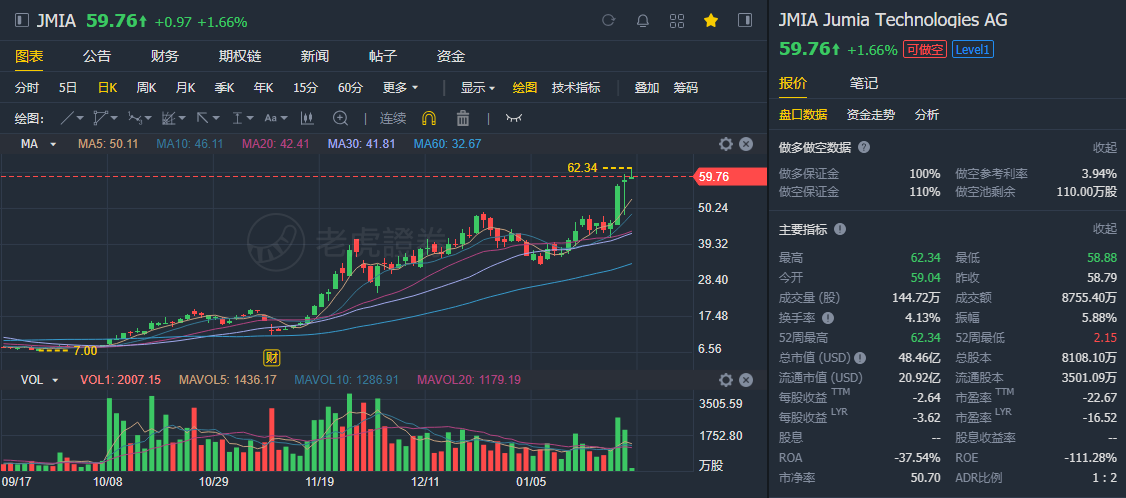Screen dimensions: 1126x498
Task: Open the 期权链 options chain tab
Action: click(240, 56)
